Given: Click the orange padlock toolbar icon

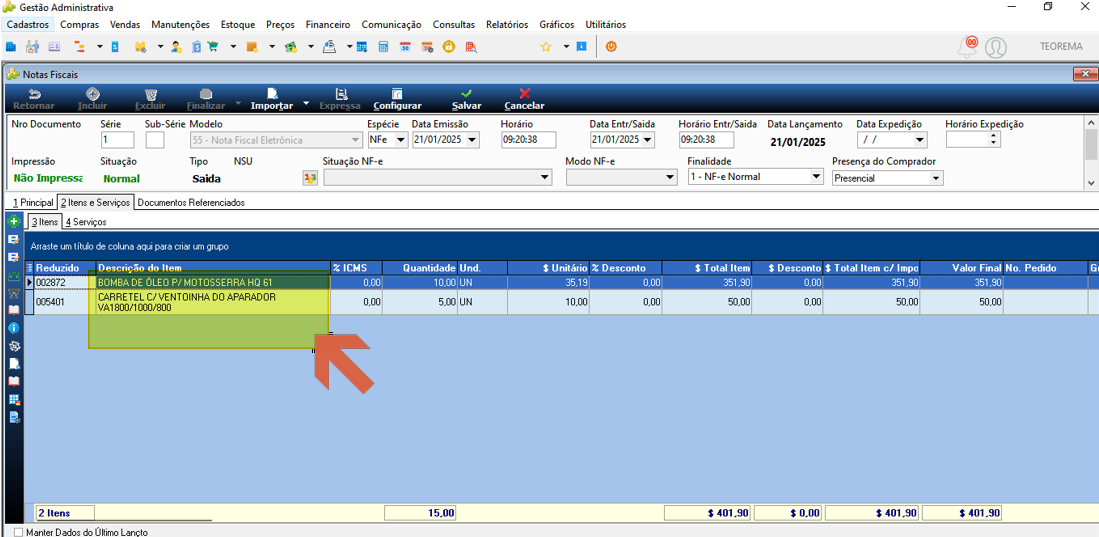Looking at the screenshot, I should (449, 47).
